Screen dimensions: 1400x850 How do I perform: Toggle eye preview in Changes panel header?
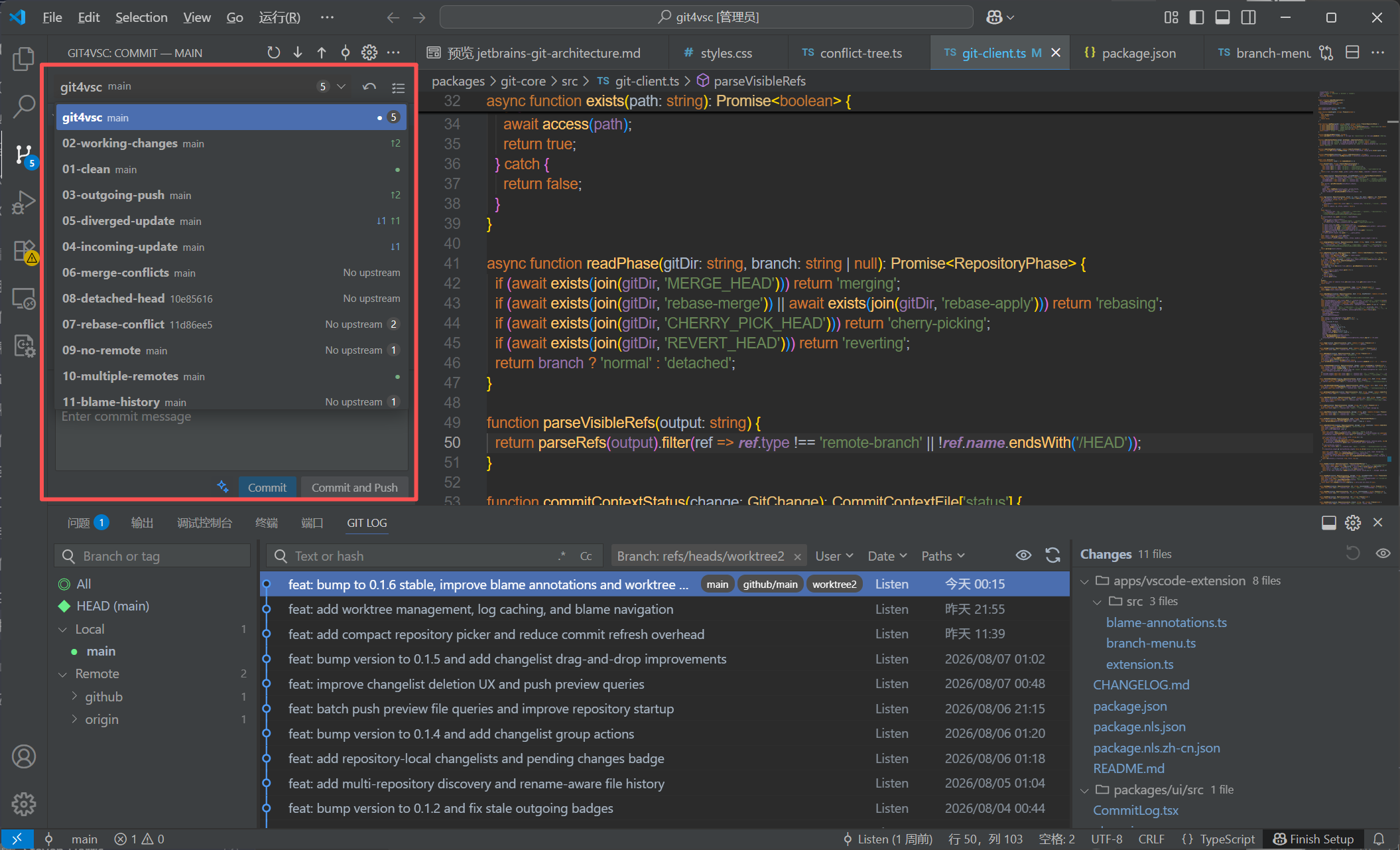click(x=1383, y=553)
